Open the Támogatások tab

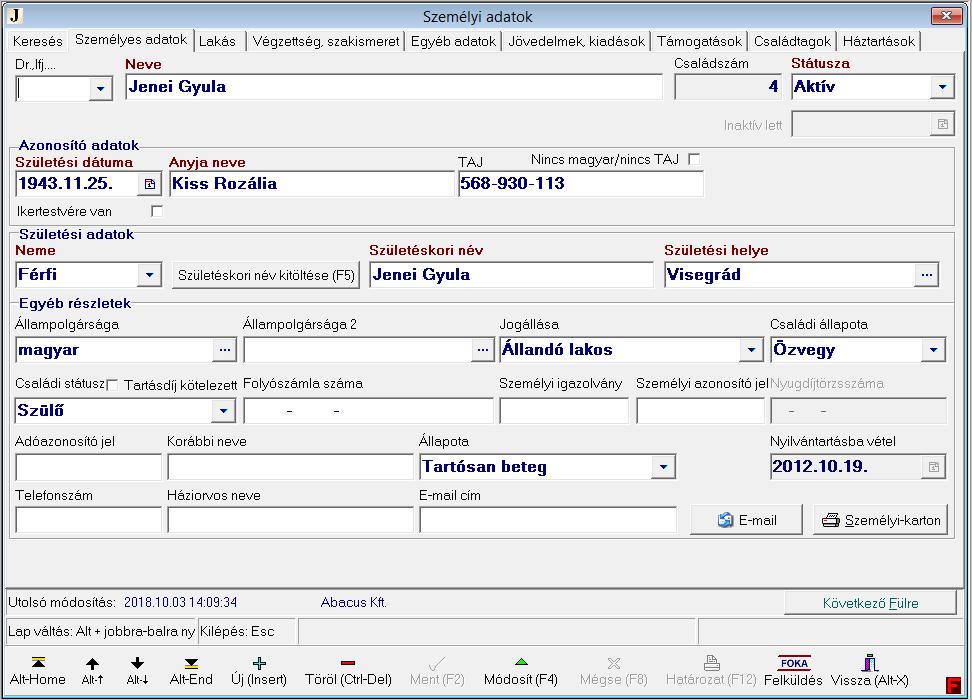coord(699,42)
